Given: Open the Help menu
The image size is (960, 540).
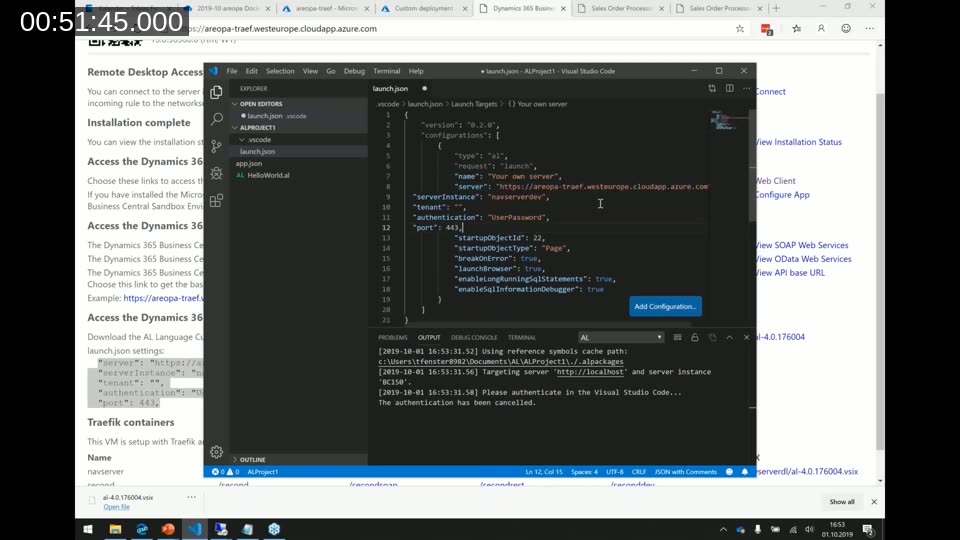Looking at the screenshot, I should 416,71.
